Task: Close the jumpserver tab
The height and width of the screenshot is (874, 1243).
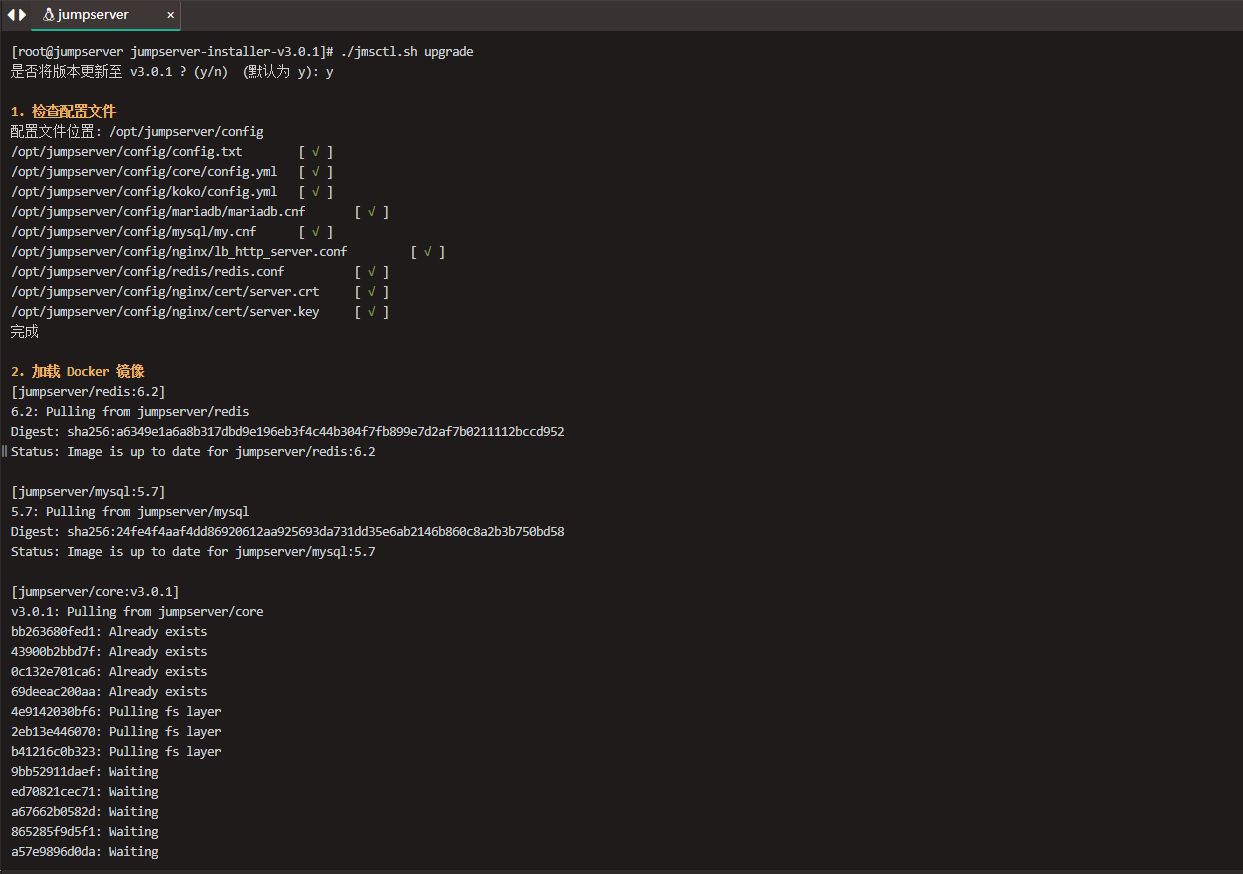Action: (x=170, y=15)
